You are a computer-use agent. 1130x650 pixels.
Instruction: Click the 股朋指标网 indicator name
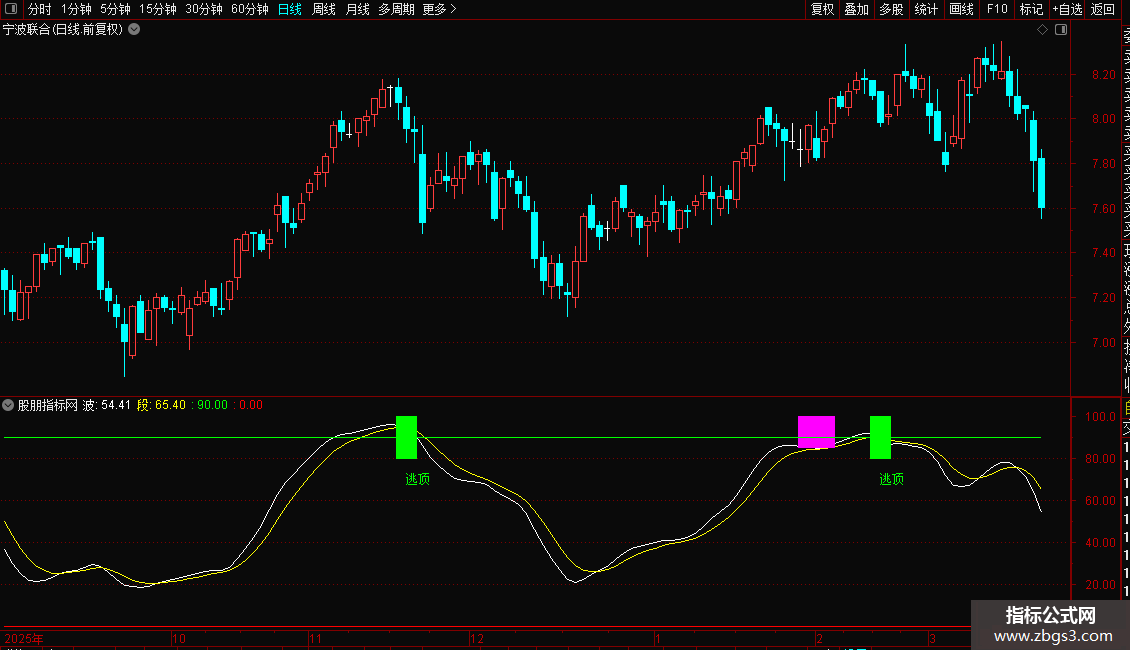pyautogui.click(x=48, y=405)
